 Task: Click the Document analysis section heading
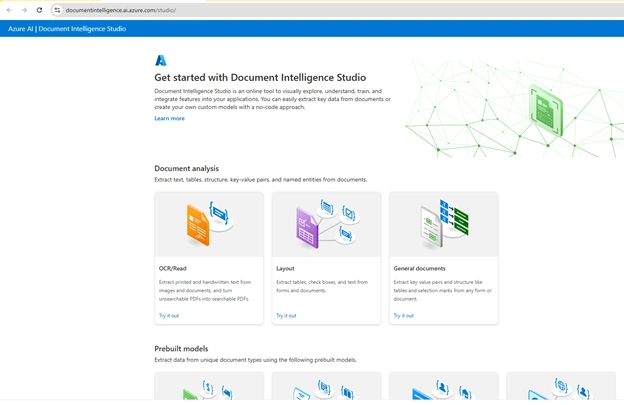point(187,168)
